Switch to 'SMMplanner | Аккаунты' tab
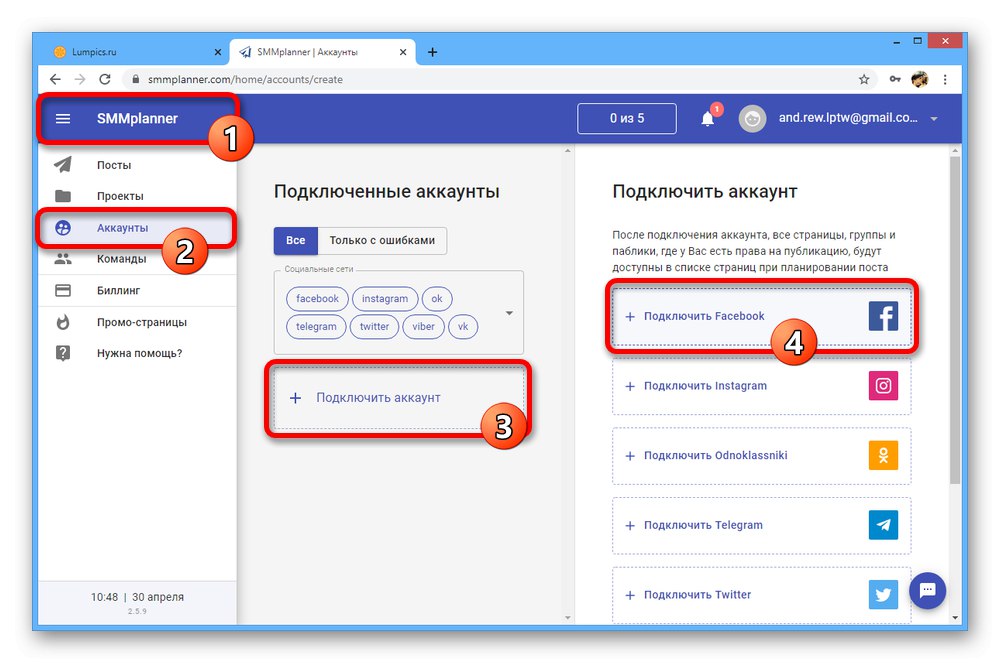 [x=321, y=52]
